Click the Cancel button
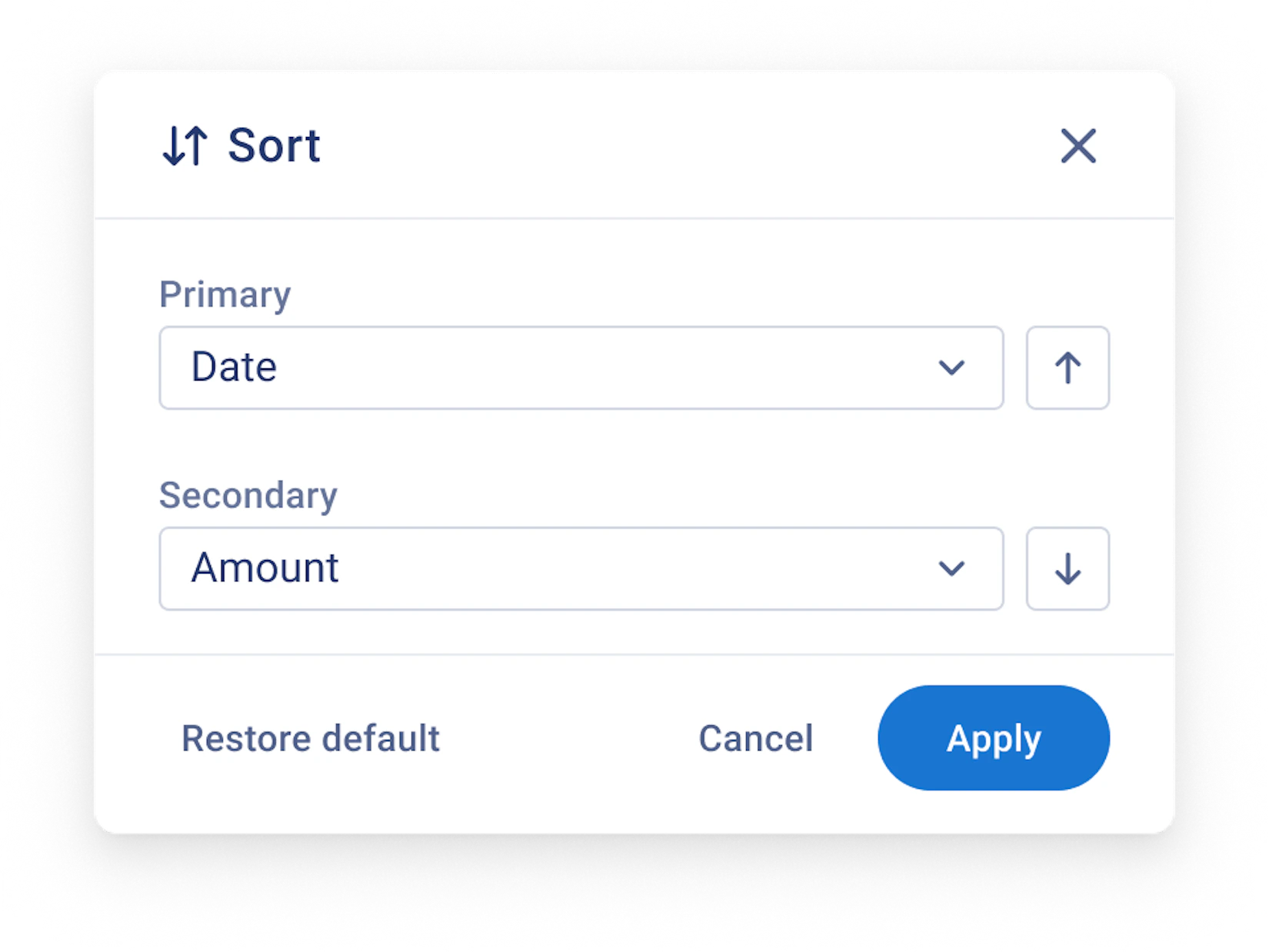 click(755, 738)
